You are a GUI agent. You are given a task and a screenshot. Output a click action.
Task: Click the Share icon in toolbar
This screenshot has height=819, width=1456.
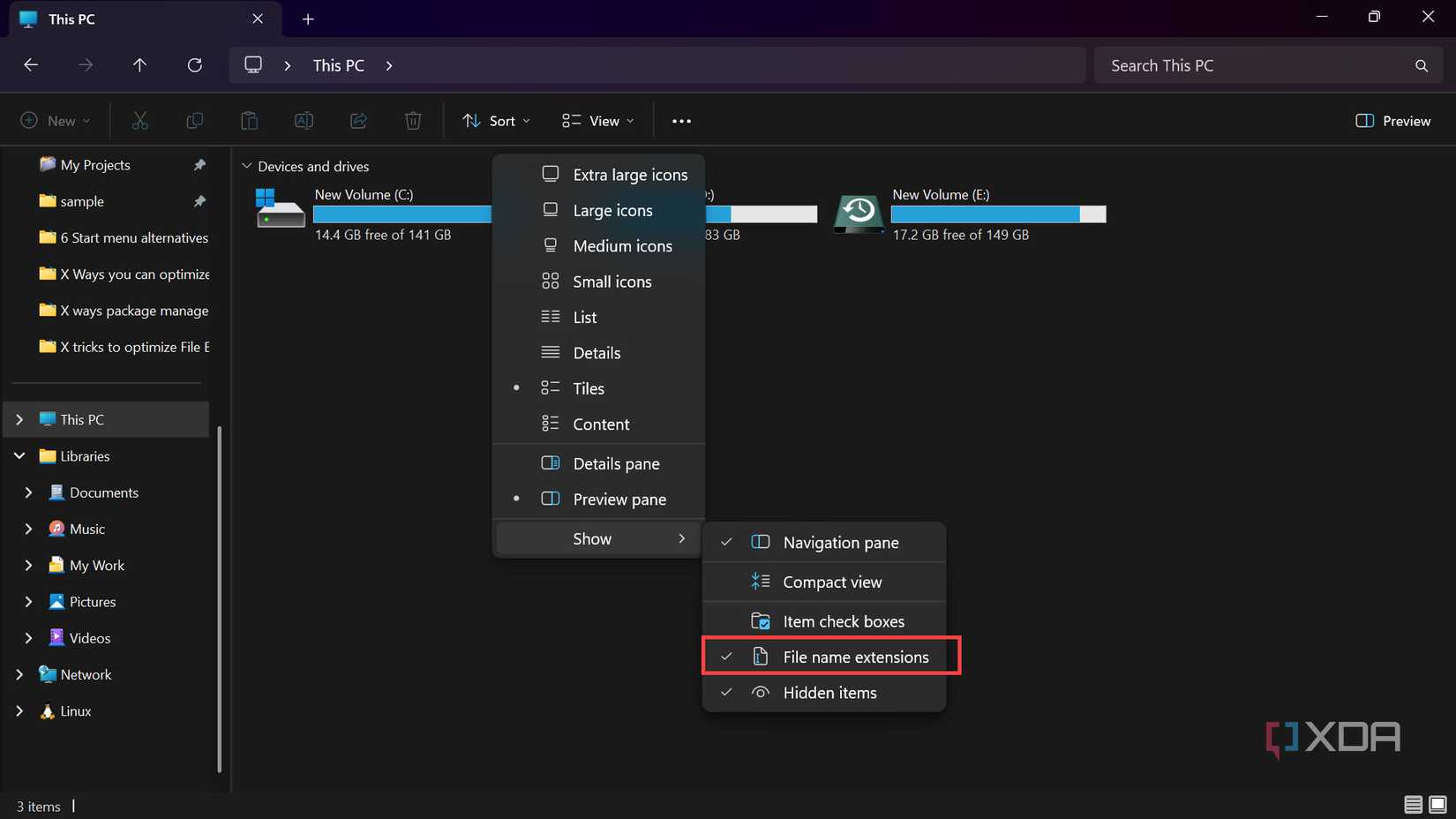pyautogui.click(x=358, y=121)
